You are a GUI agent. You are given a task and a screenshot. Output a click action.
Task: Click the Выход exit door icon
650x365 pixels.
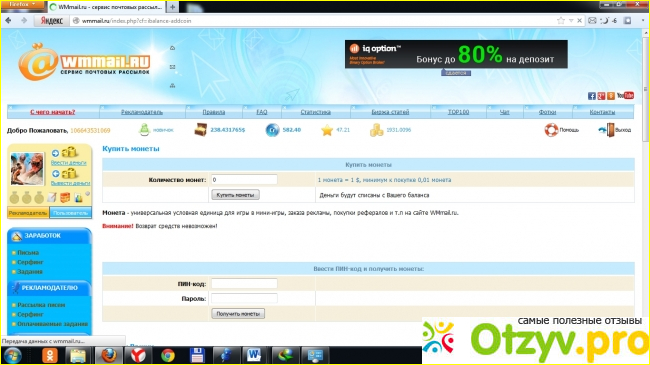point(610,130)
